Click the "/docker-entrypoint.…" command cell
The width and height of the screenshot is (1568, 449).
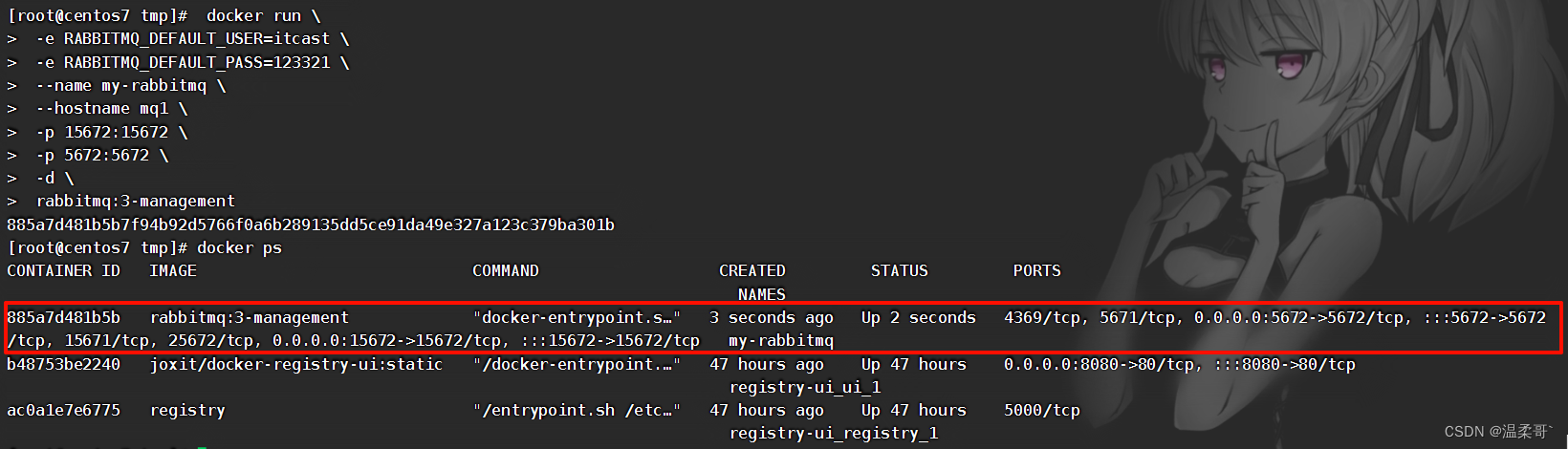pyautogui.click(x=577, y=364)
